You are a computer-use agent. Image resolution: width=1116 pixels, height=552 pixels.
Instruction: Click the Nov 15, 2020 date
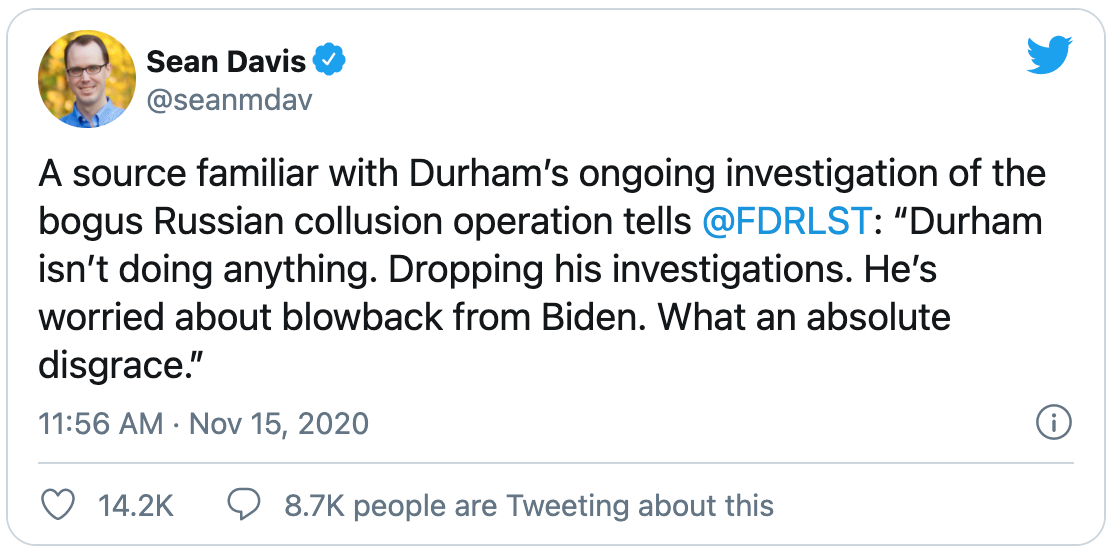pos(279,424)
